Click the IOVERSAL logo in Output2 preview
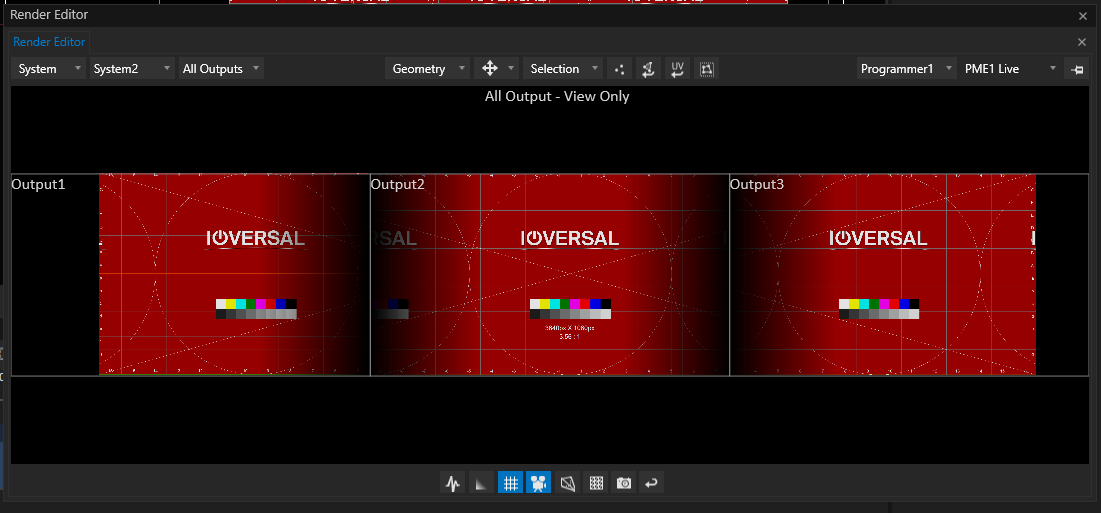Image resolution: width=1101 pixels, height=513 pixels. (x=569, y=239)
